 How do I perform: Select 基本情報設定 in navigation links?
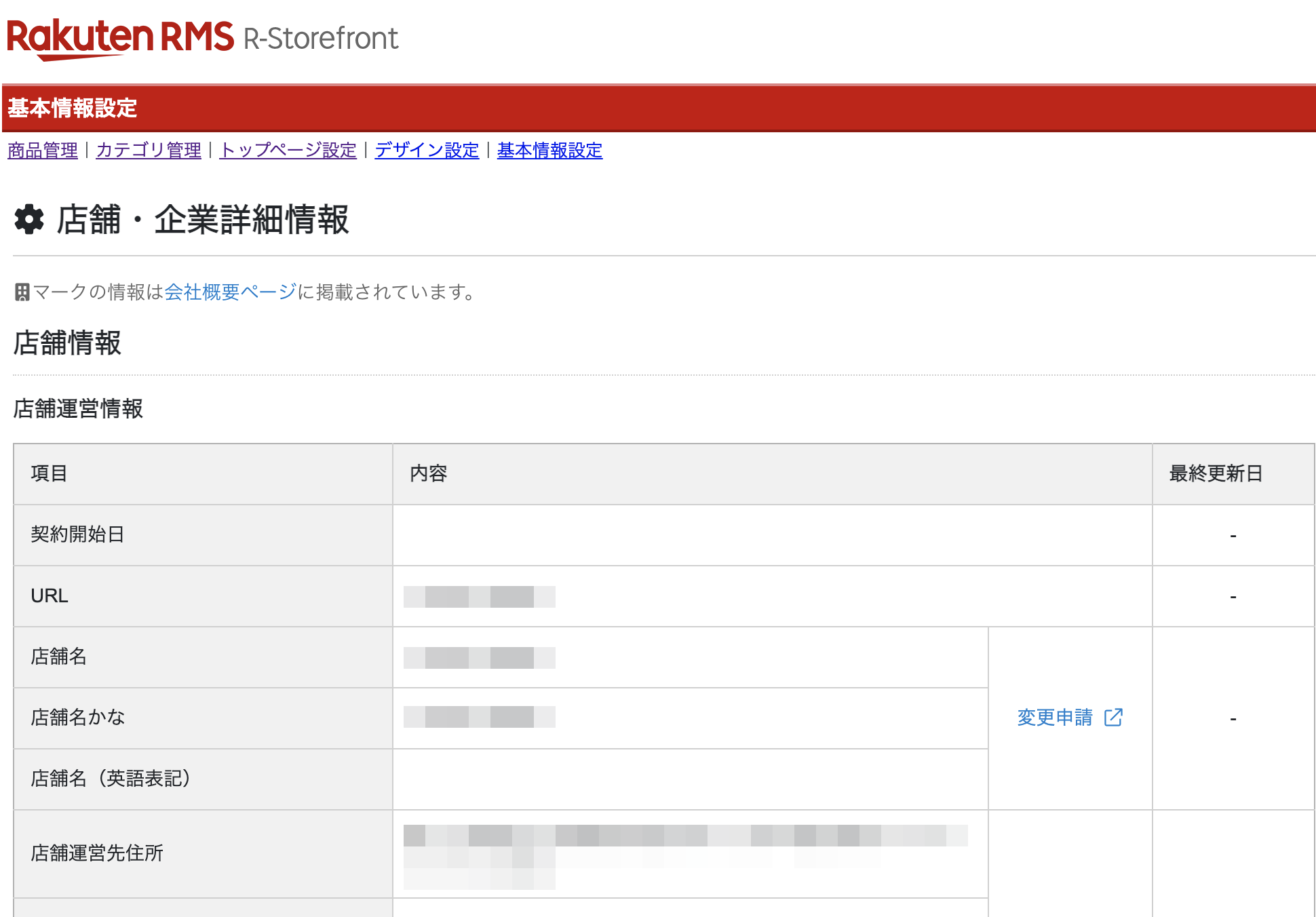click(x=549, y=150)
